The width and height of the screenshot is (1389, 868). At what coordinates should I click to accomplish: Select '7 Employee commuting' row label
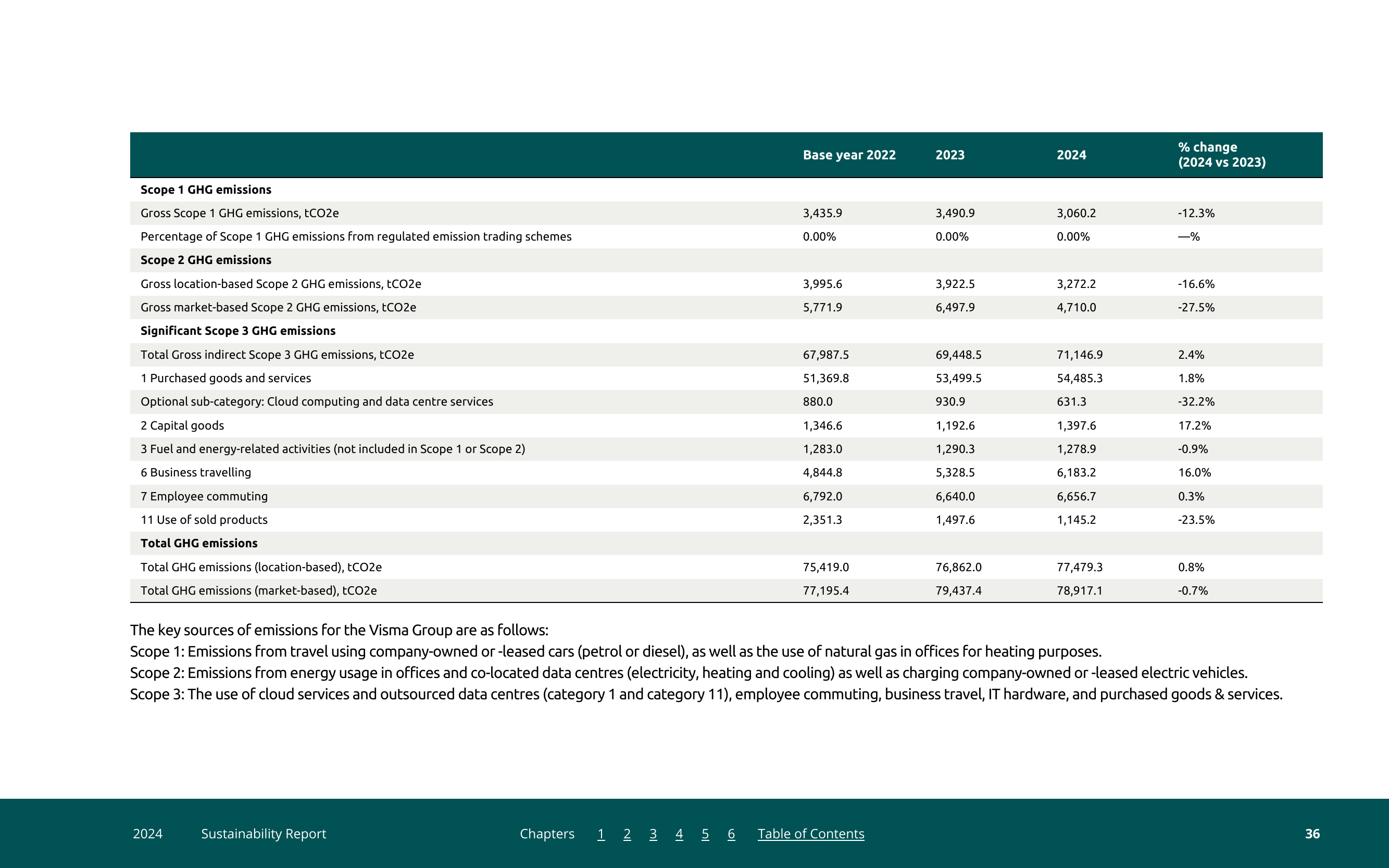click(x=204, y=496)
